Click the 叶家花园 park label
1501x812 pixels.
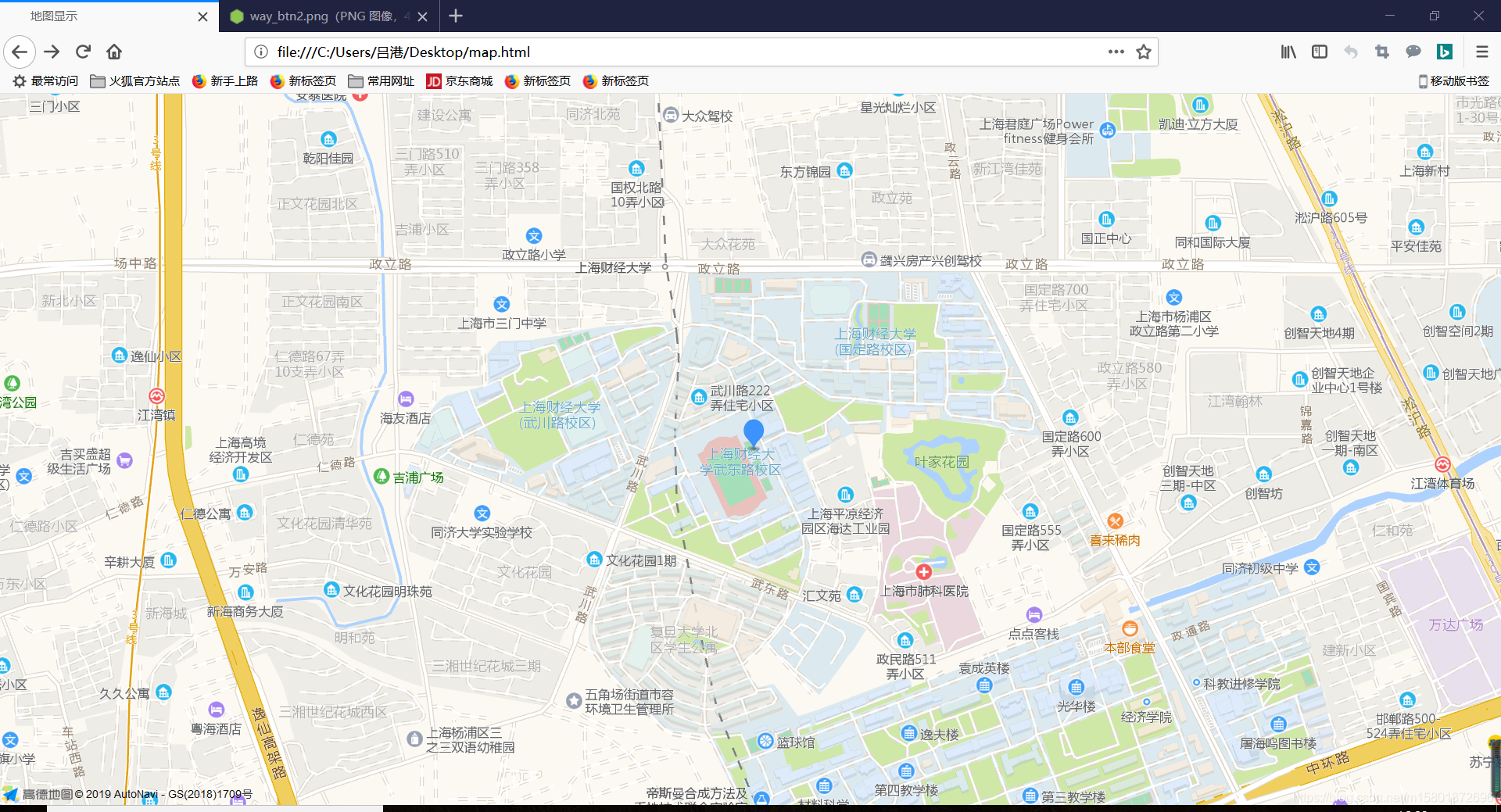click(942, 462)
